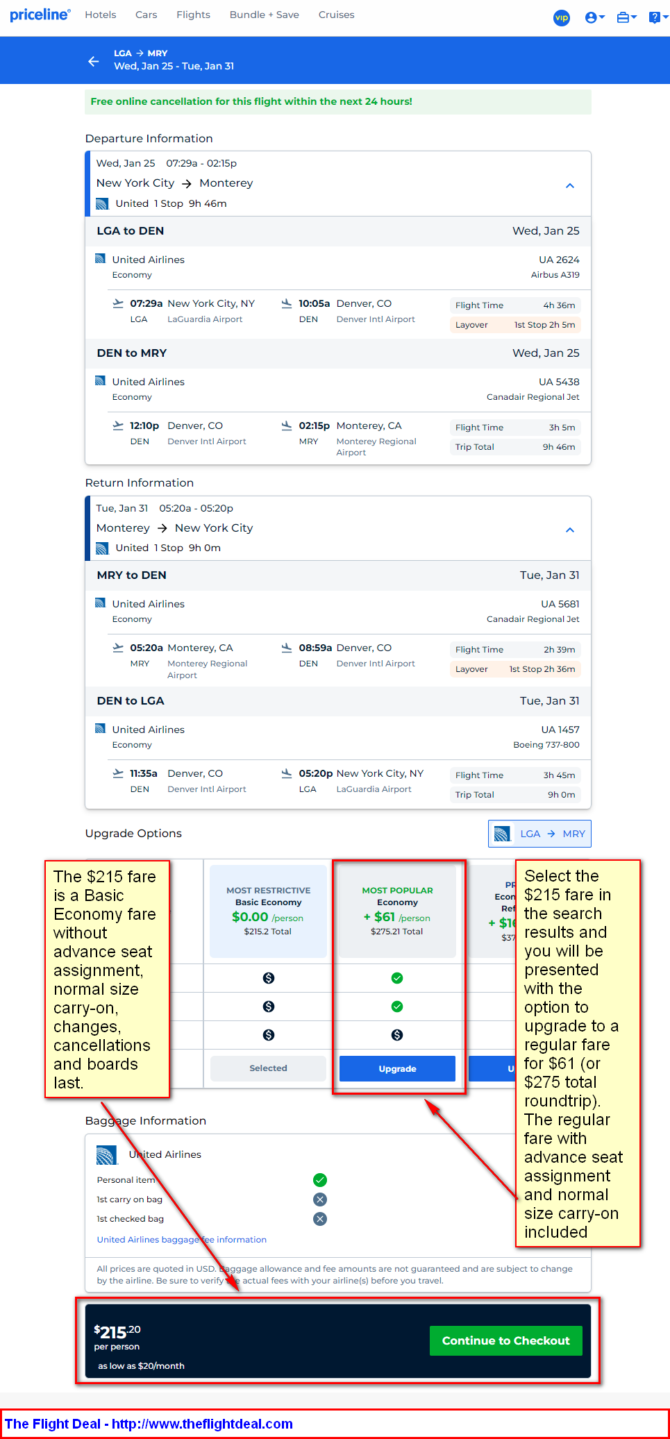Image resolution: width=670 pixels, height=1439 pixels.
Task: Open the Flights tab
Action: click(193, 15)
